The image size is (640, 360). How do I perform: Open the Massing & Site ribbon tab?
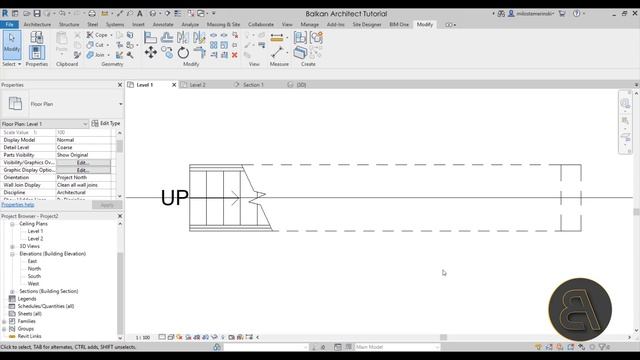(x=223, y=24)
